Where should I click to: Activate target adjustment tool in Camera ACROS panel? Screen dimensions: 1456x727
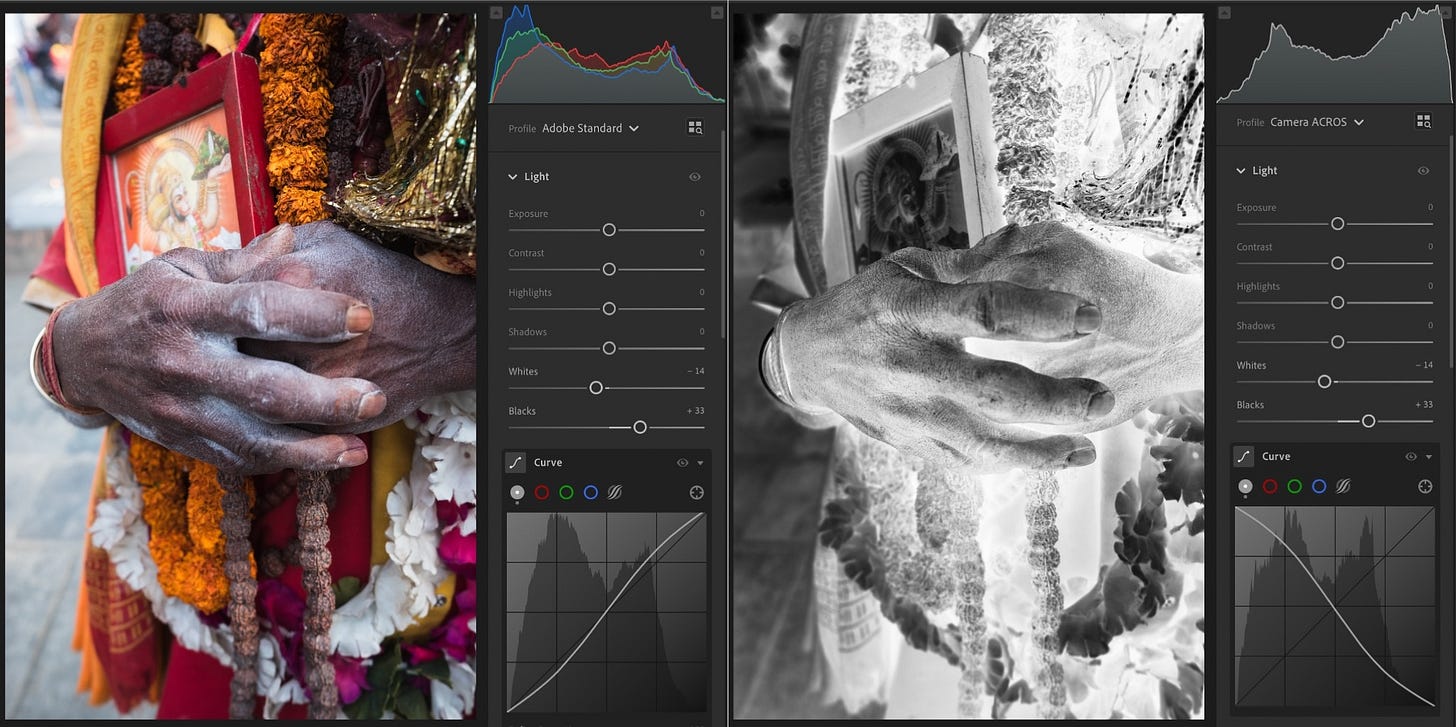pos(1425,486)
